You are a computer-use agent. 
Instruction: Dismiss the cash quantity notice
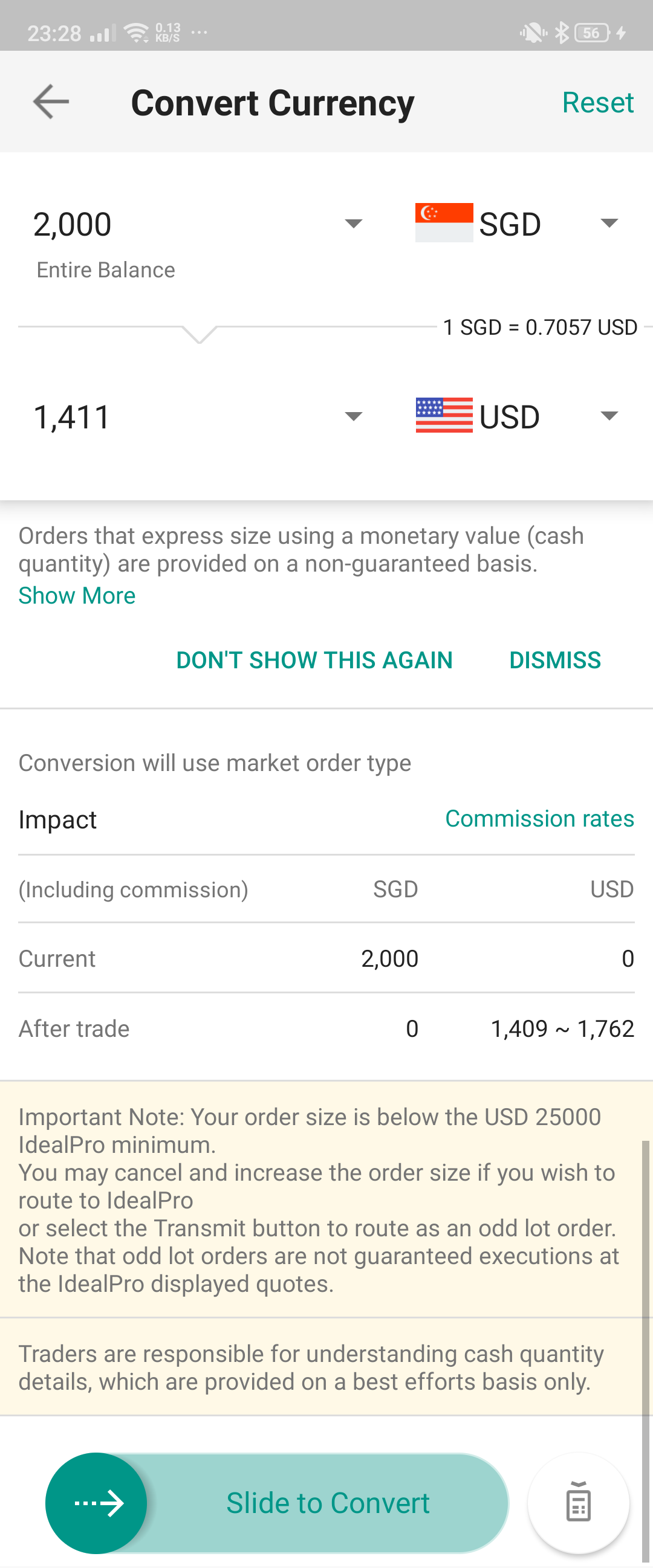coord(555,660)
